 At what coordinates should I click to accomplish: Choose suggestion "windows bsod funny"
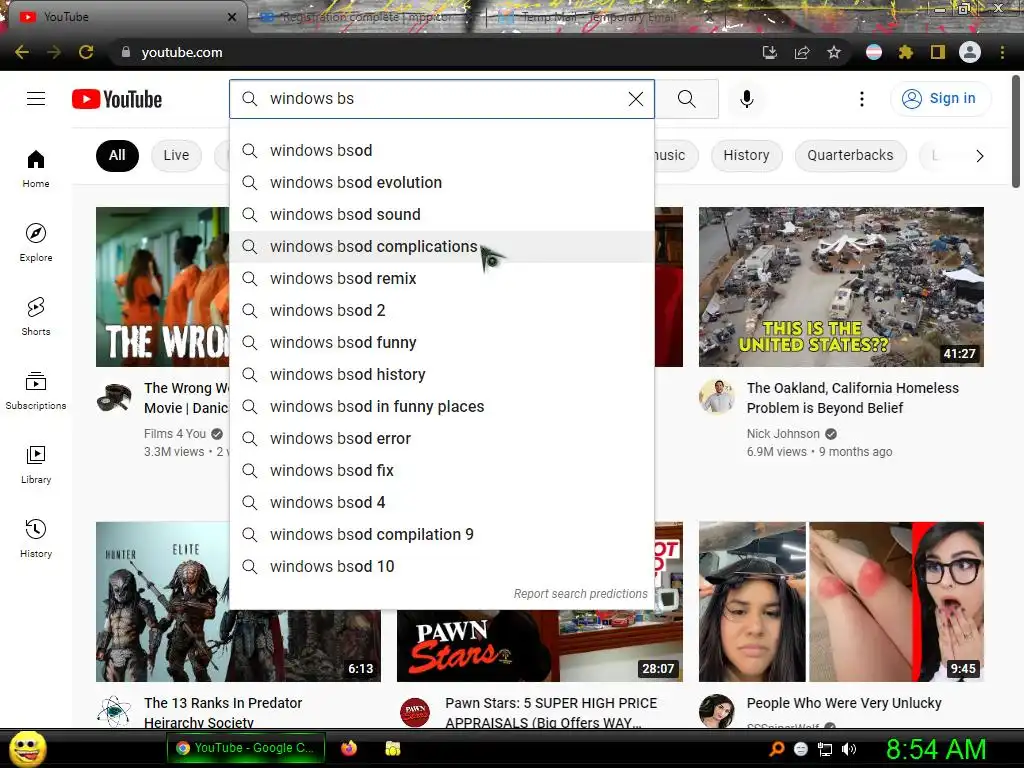pyautogui.click(x=442, y=342)
